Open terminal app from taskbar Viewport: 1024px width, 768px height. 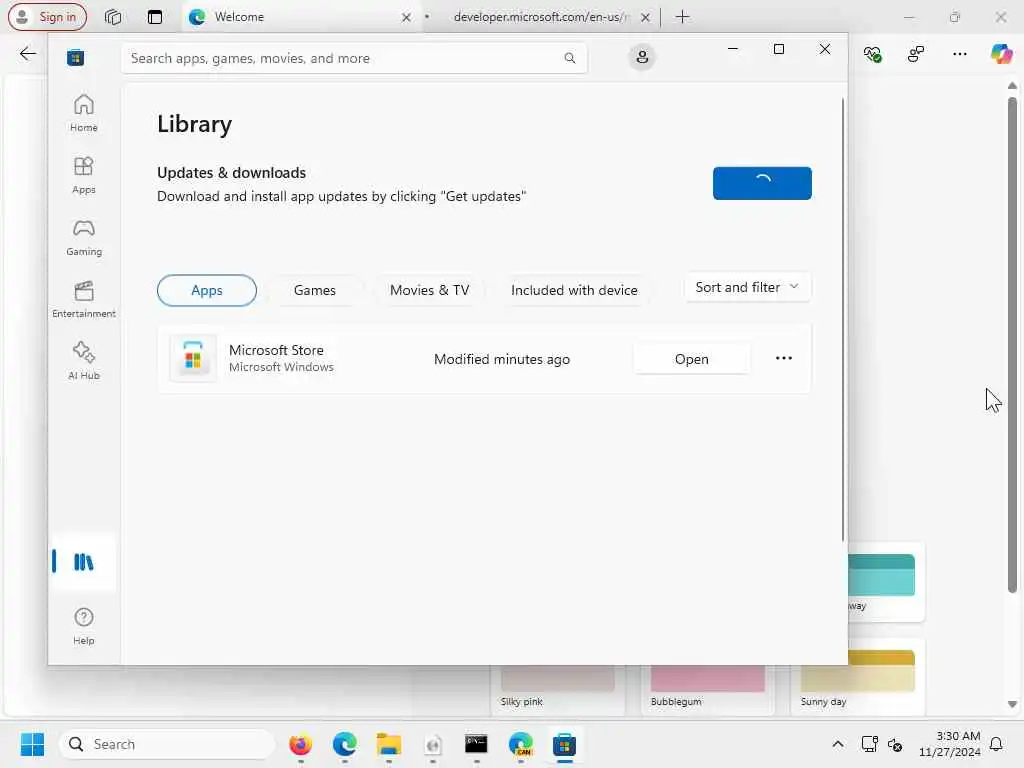476,744
